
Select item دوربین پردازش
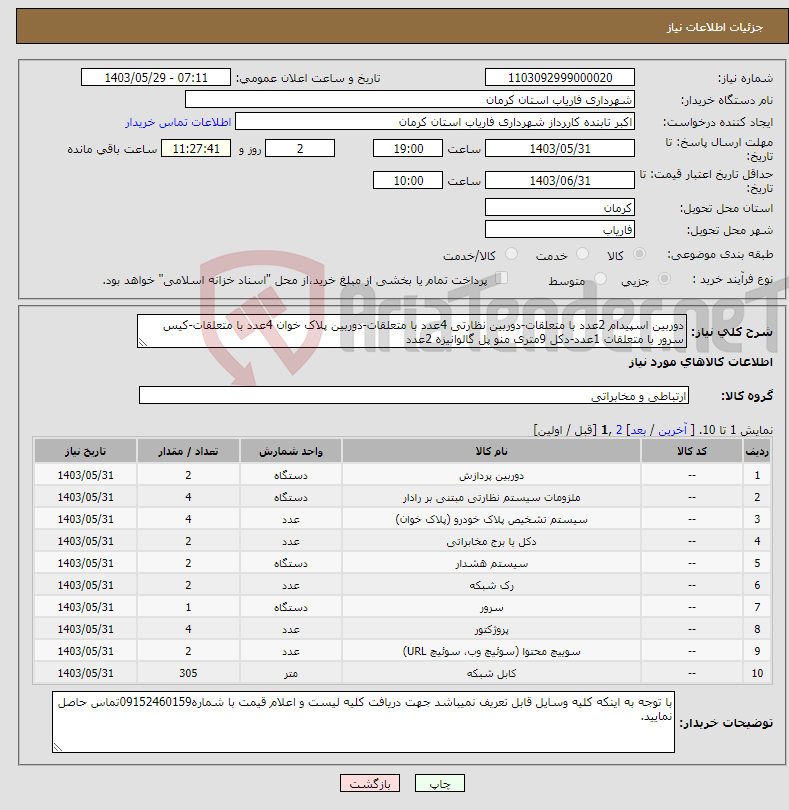[491, 475]
